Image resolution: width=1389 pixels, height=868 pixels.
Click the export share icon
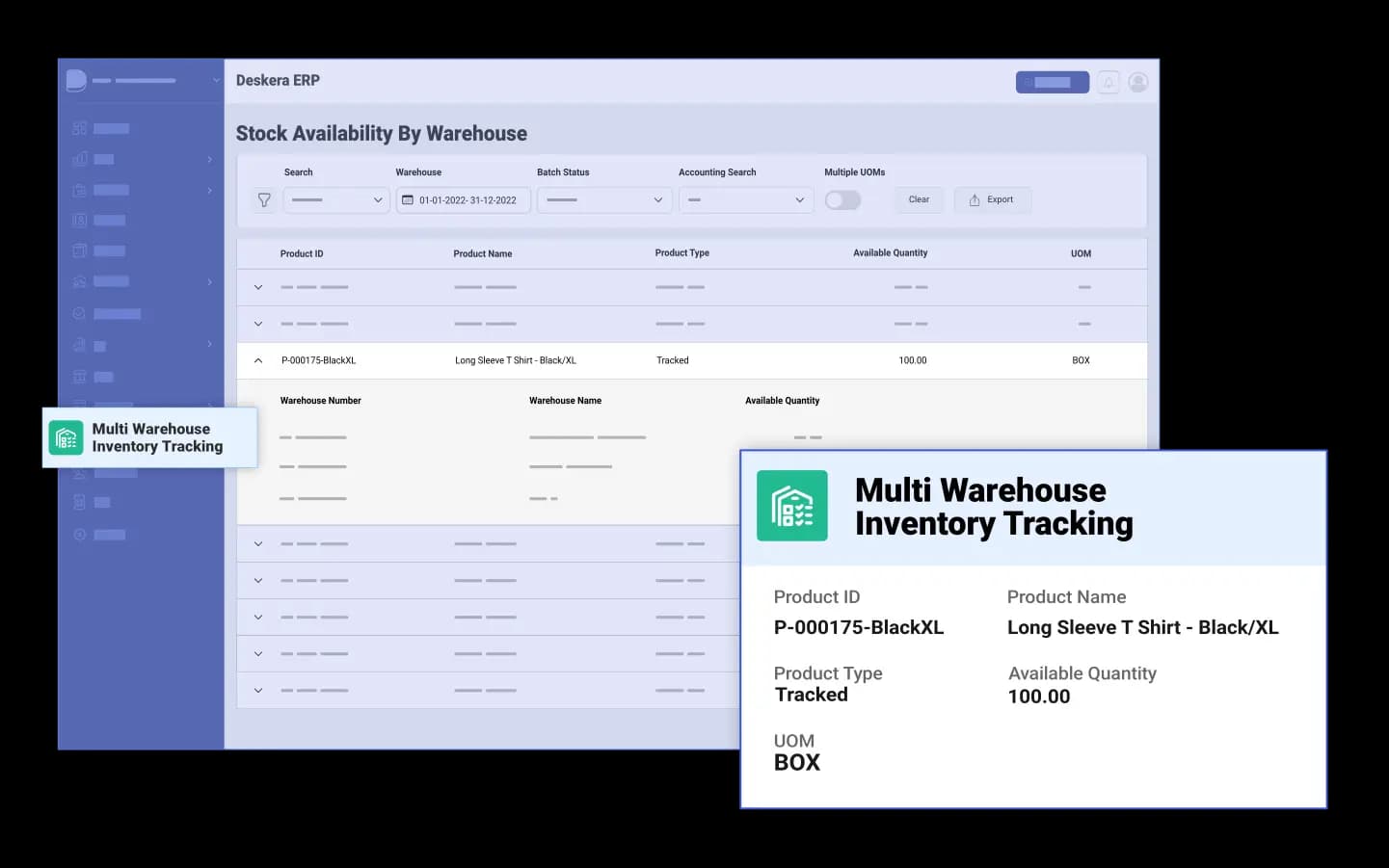coord(975,200)
